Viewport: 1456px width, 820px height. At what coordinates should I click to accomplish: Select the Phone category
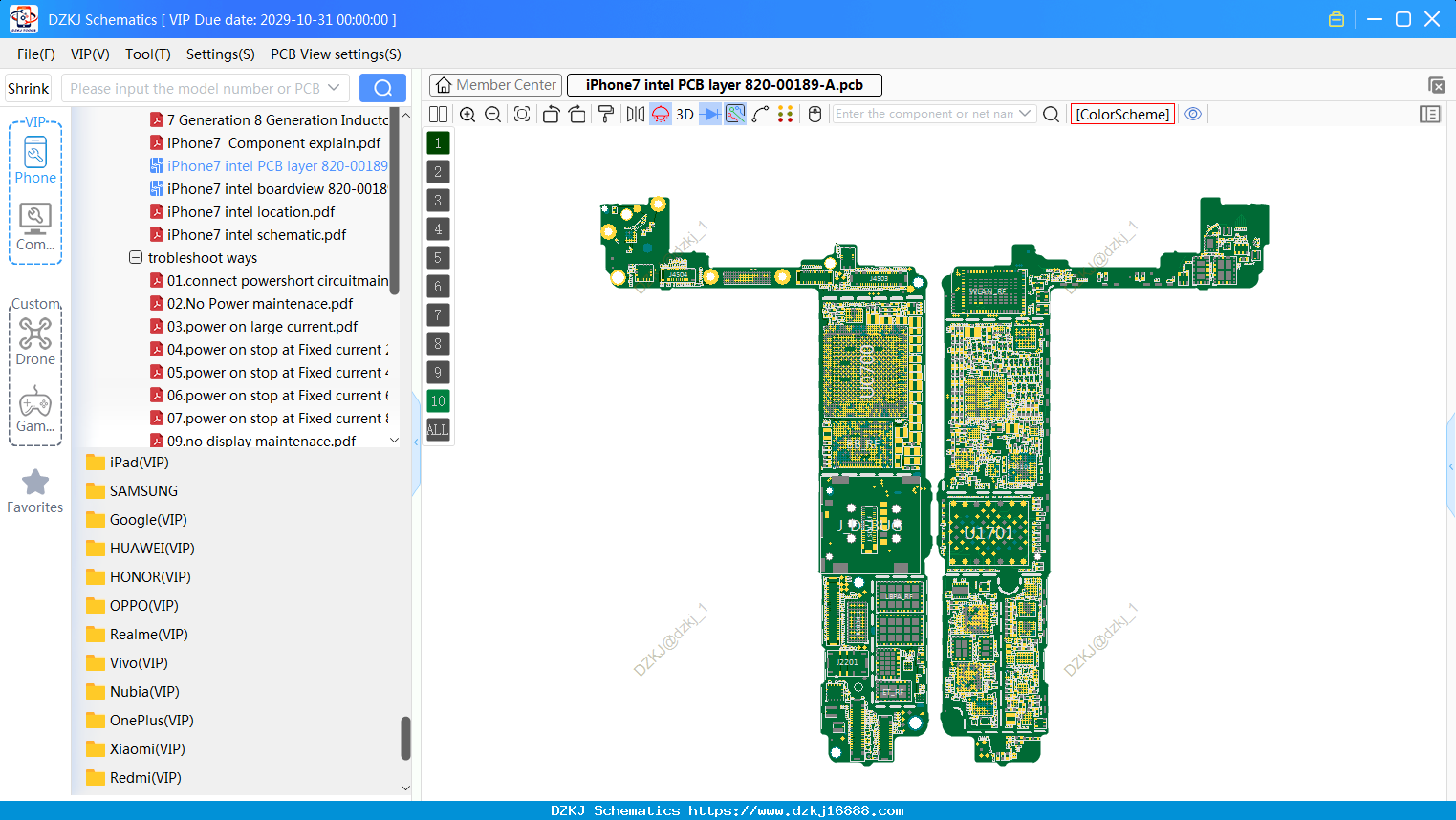tap(35, 160)
